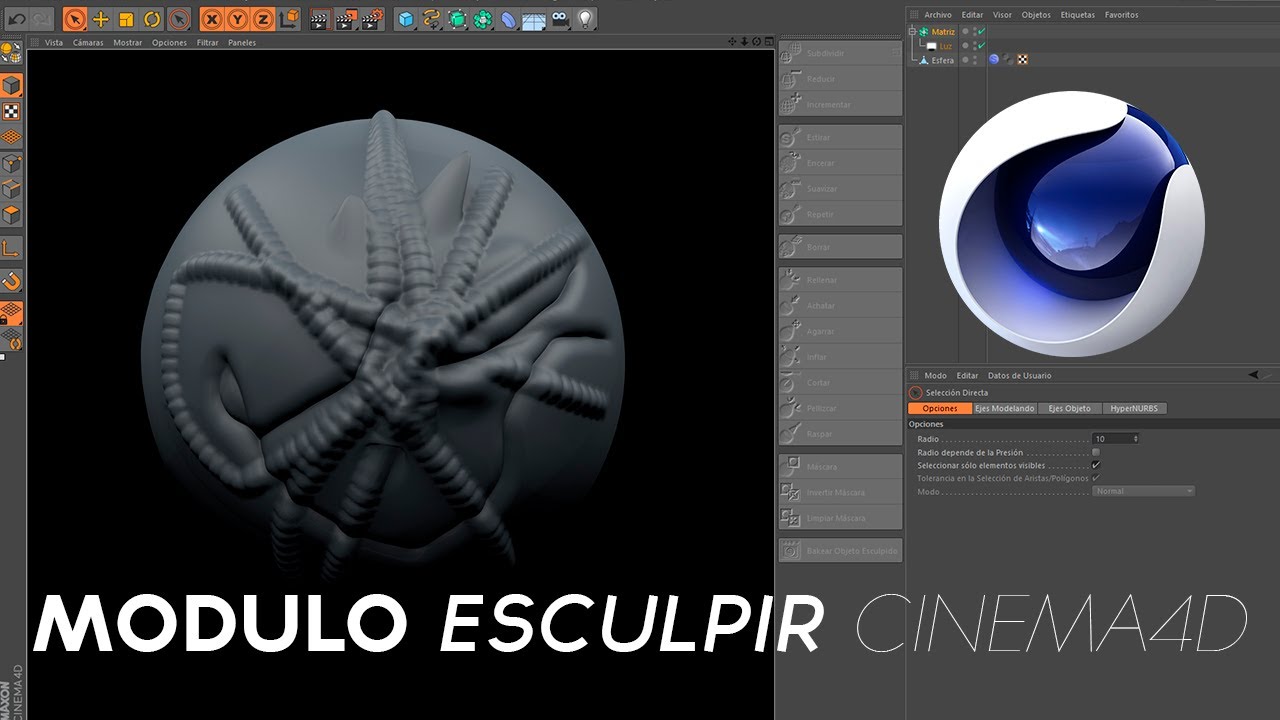This screenshot has height=720, width=1280.
Task: Toggle Matriz green enable checkmark
Action: pyautogui.click(x=982, y=32)
